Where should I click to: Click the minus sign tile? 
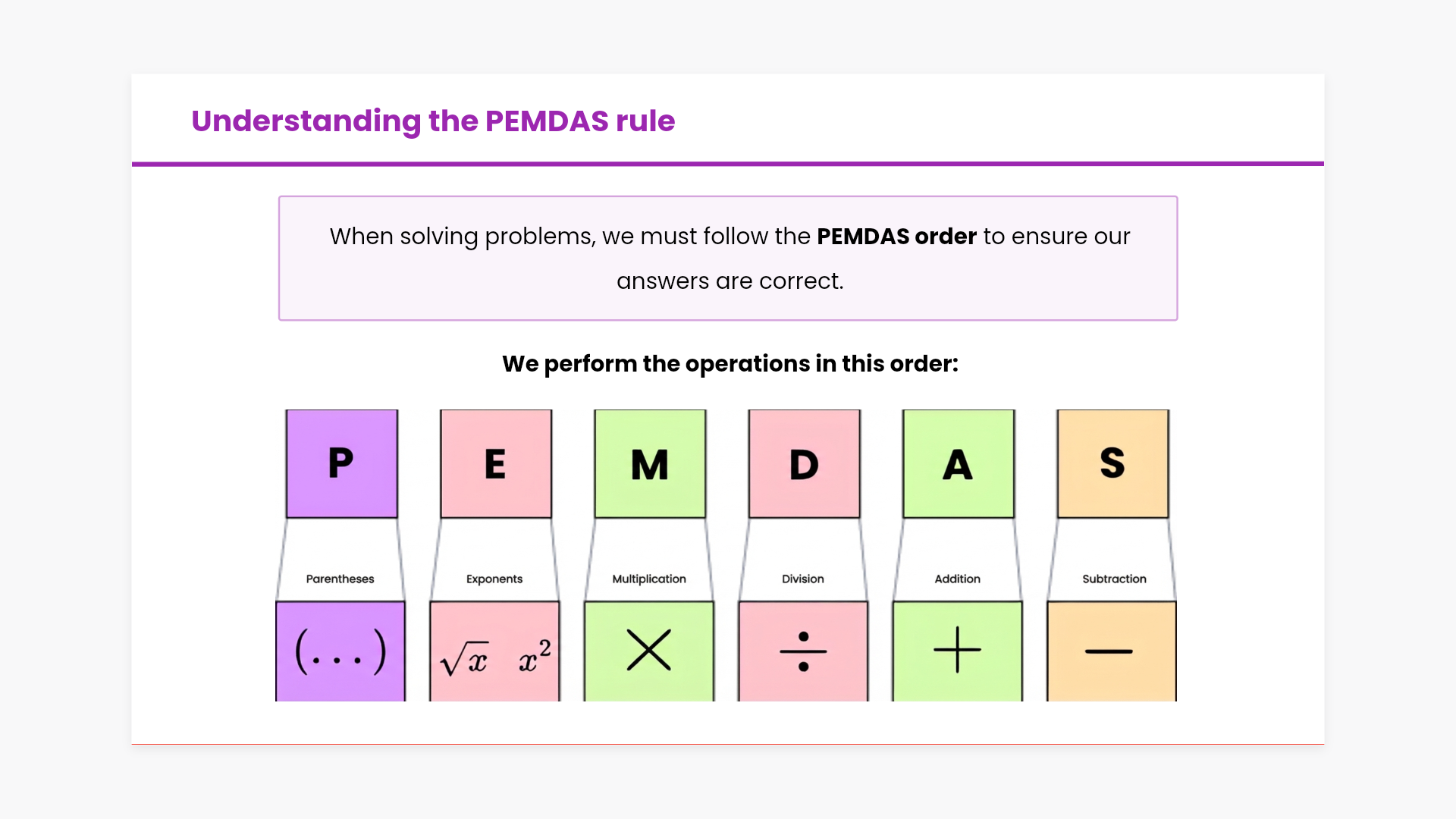[x=1111, y=651]
